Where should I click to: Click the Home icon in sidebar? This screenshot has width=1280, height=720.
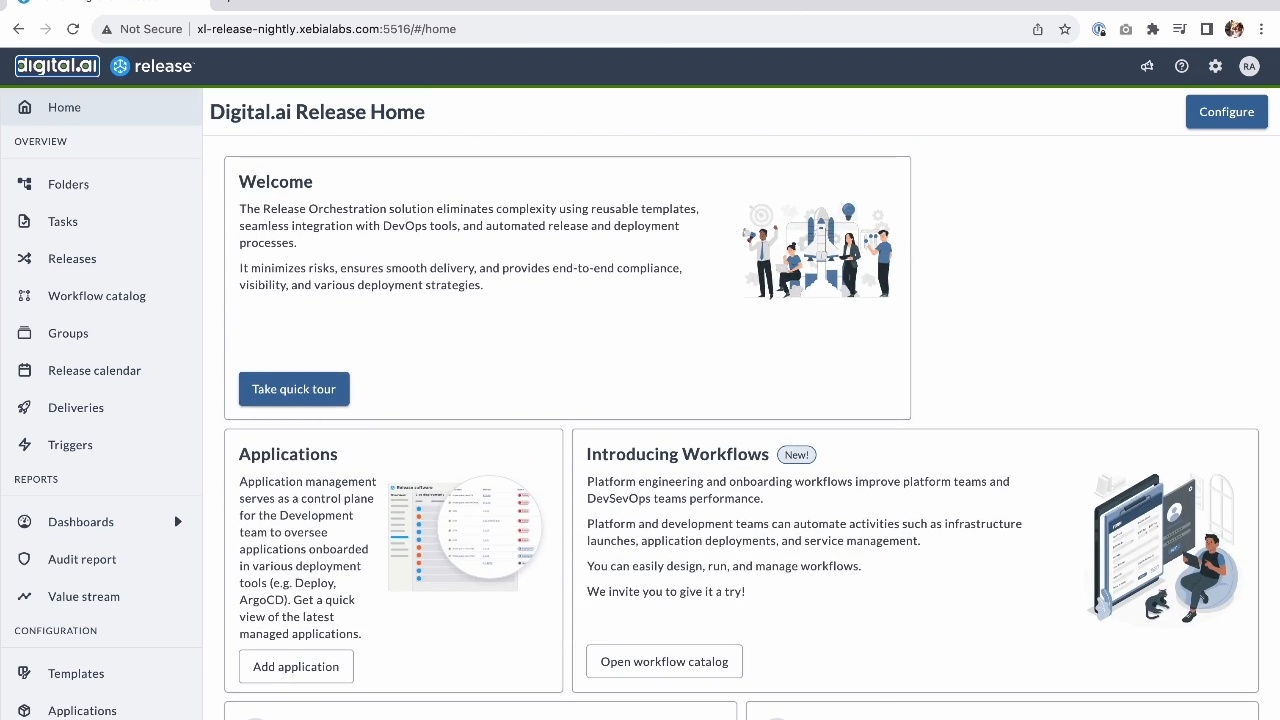(x=25, y=107)
